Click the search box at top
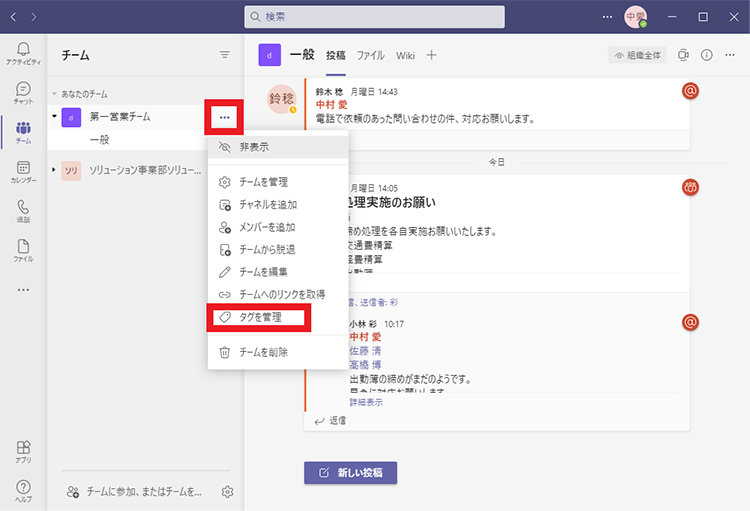 point(374,17)
